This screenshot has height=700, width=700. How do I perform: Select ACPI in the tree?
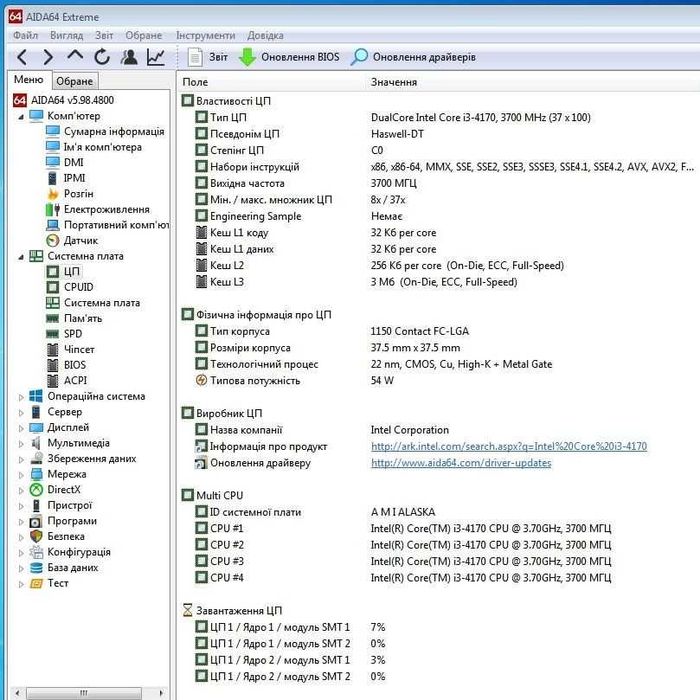75,380
